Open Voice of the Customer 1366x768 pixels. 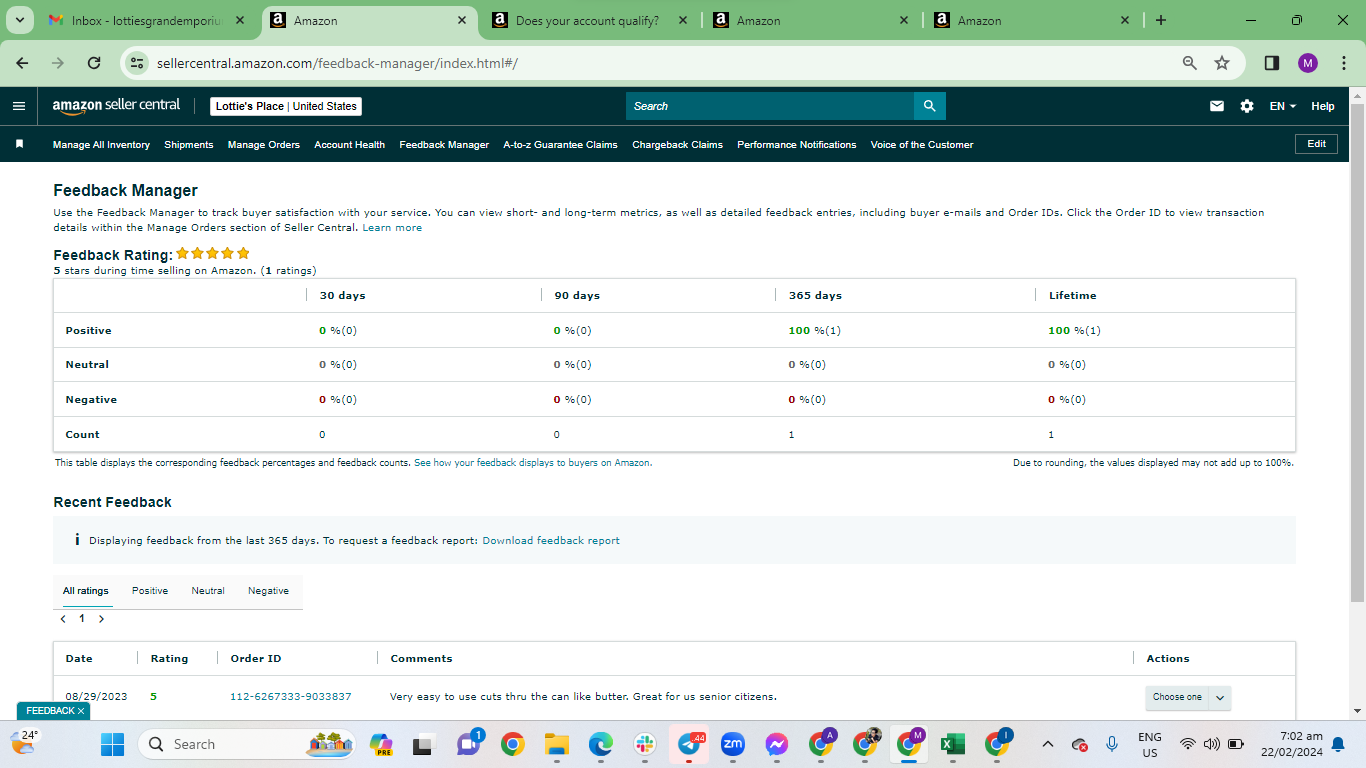tap(922, 144)
